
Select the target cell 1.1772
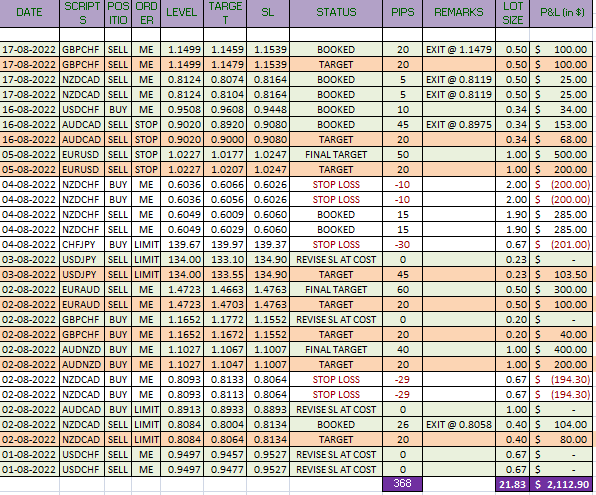coord(225,320)
